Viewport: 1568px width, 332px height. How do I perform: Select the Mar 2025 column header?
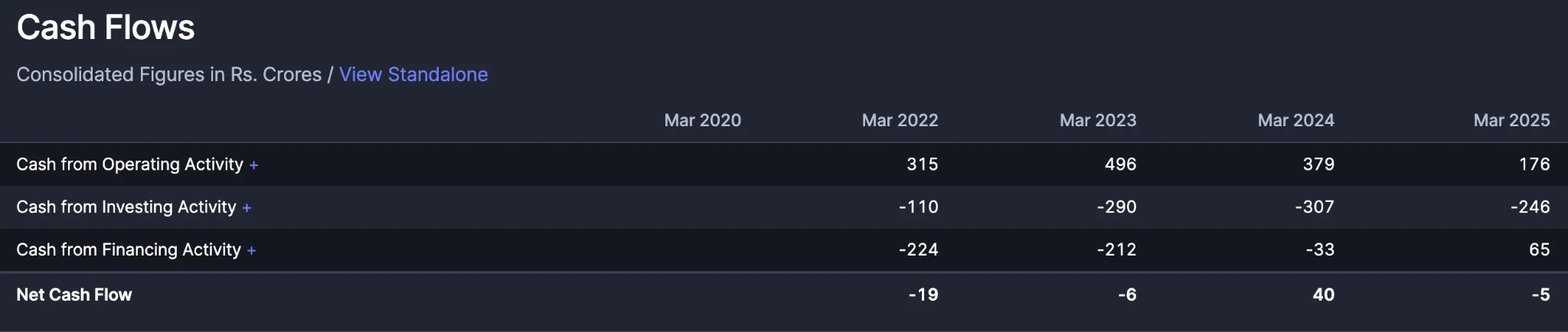[1511, 120]
